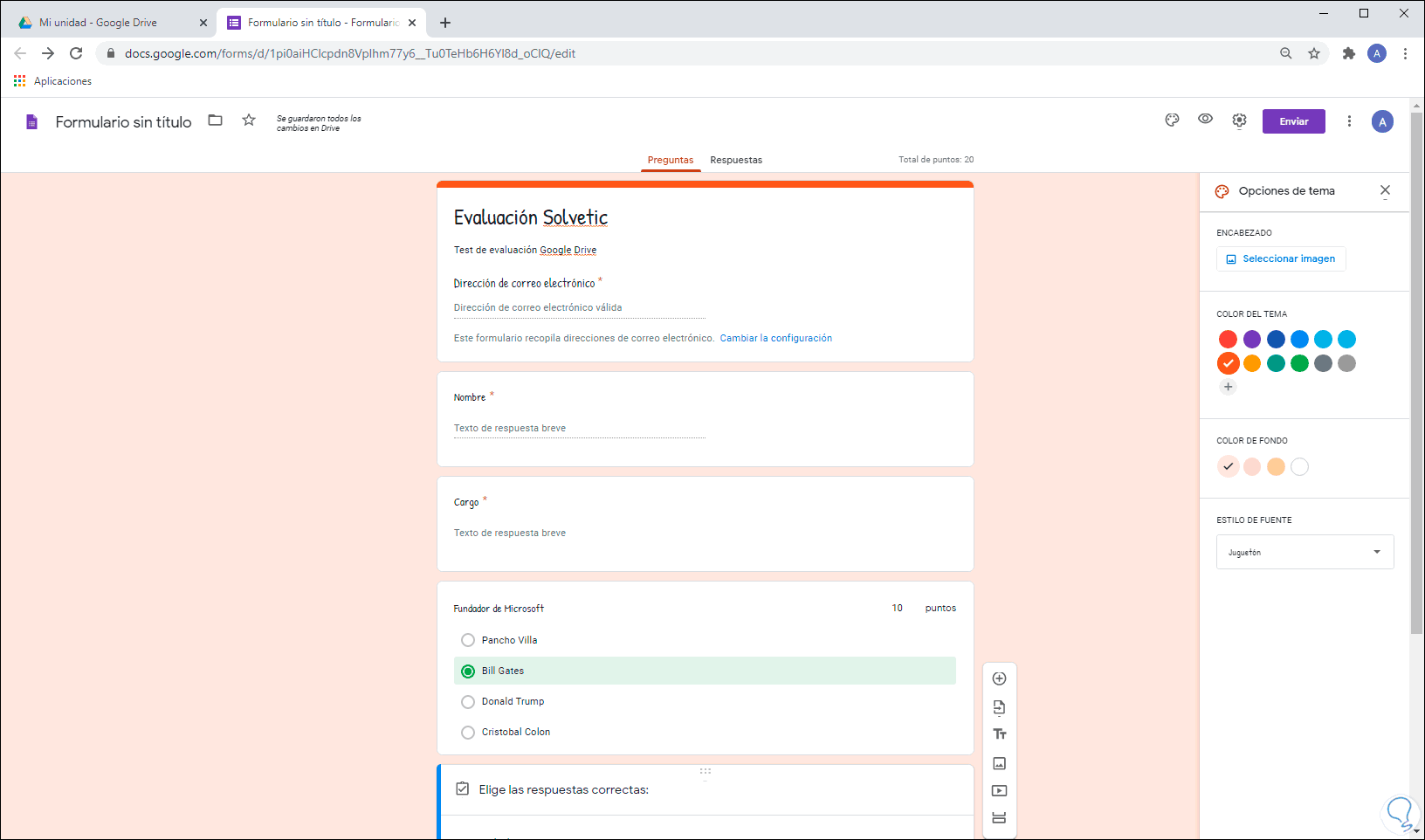Open Chrome extensions puzzle icon
This screenshot has width=1425, height=840.
click(x=1349, y=53)
